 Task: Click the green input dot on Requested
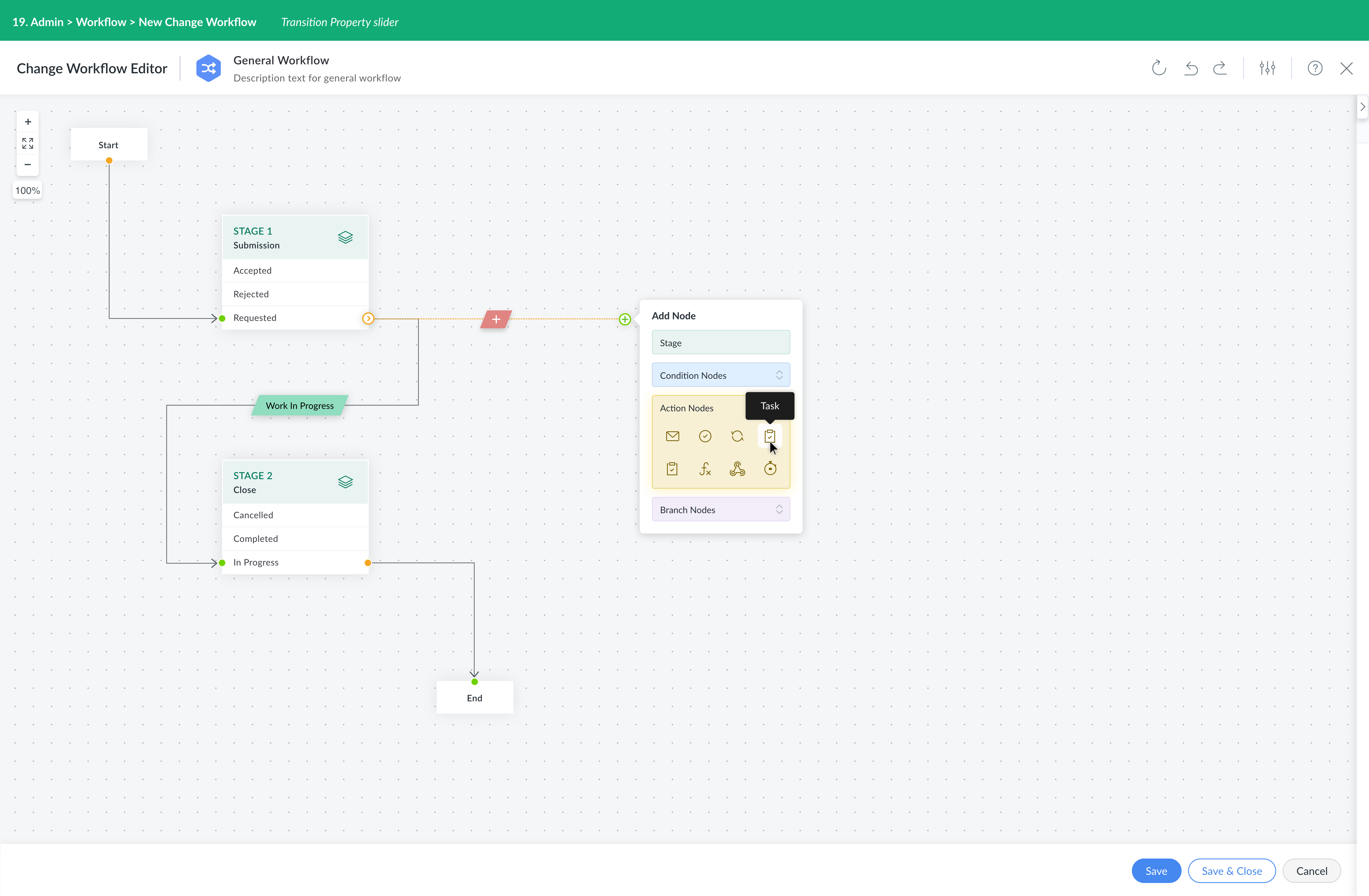tap(222, 319)
